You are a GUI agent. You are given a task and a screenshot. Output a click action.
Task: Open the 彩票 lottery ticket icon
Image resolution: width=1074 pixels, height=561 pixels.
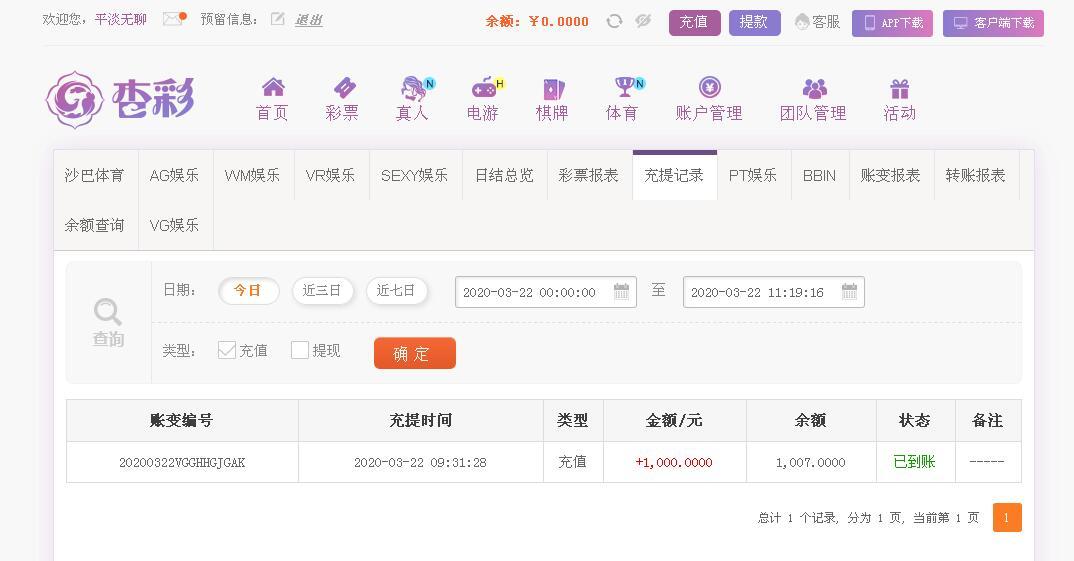click(x=344, y=88)
